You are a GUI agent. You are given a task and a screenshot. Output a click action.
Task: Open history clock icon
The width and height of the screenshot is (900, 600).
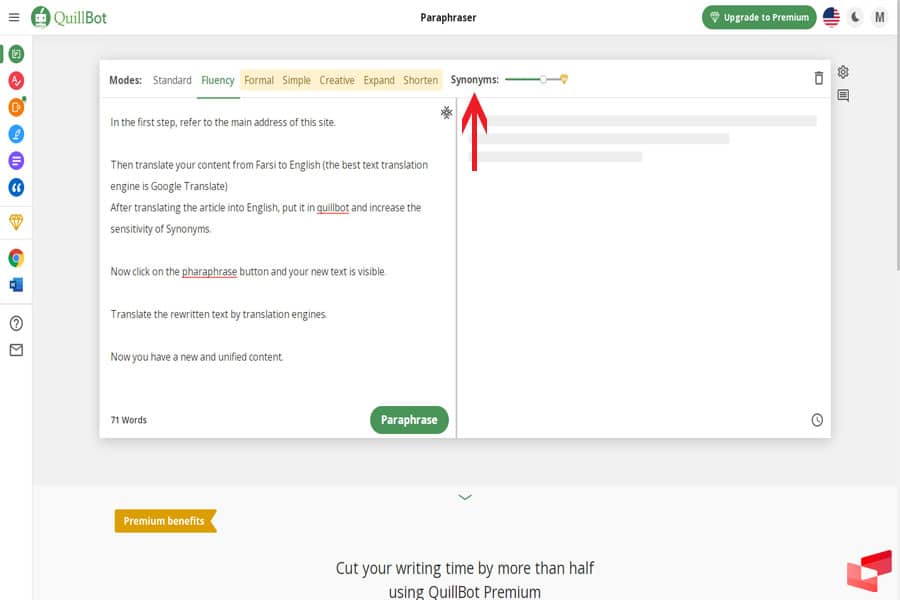click(x=817, y=420)
